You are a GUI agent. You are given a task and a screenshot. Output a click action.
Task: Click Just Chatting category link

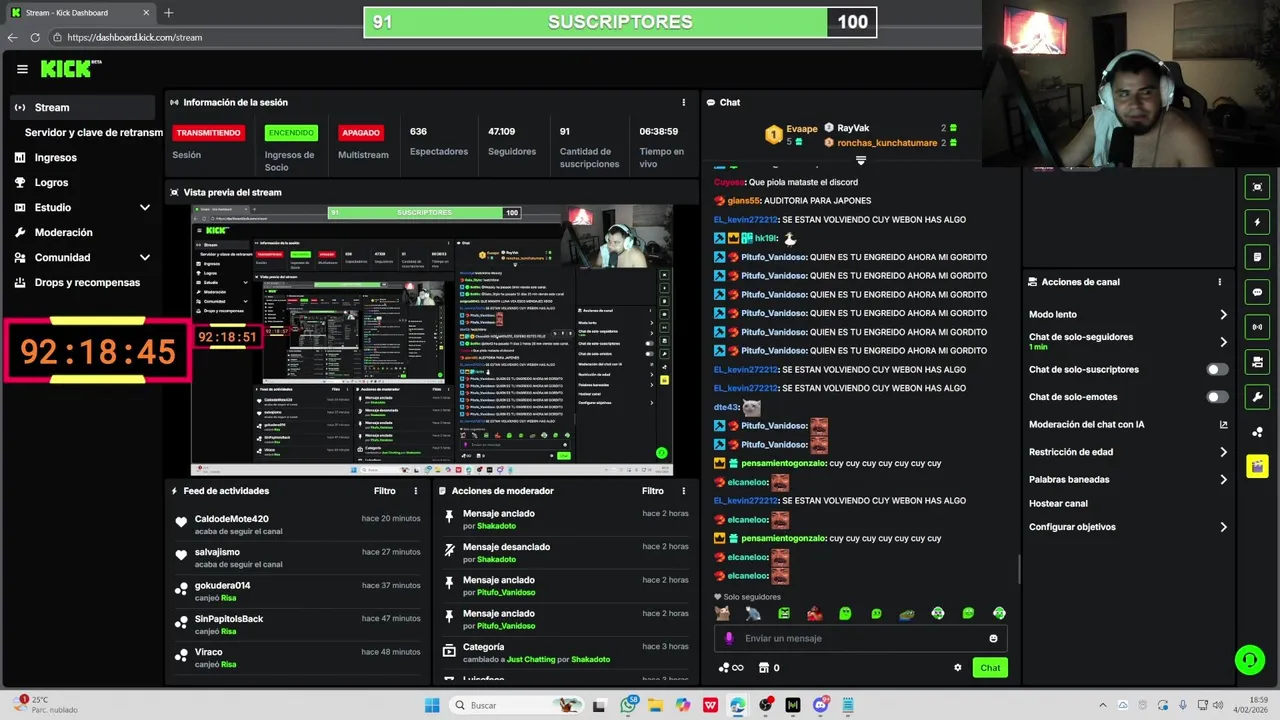click(530, 660)
